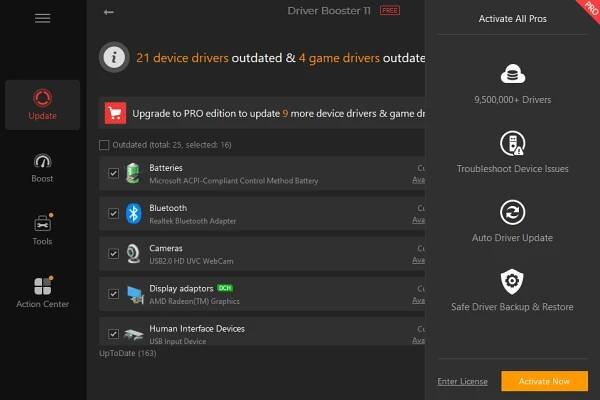Image resolution: width=600 pixels, height=400 pixels.
Task: Expand the UpToDate (163) section
Action: (x=126, y=353)
